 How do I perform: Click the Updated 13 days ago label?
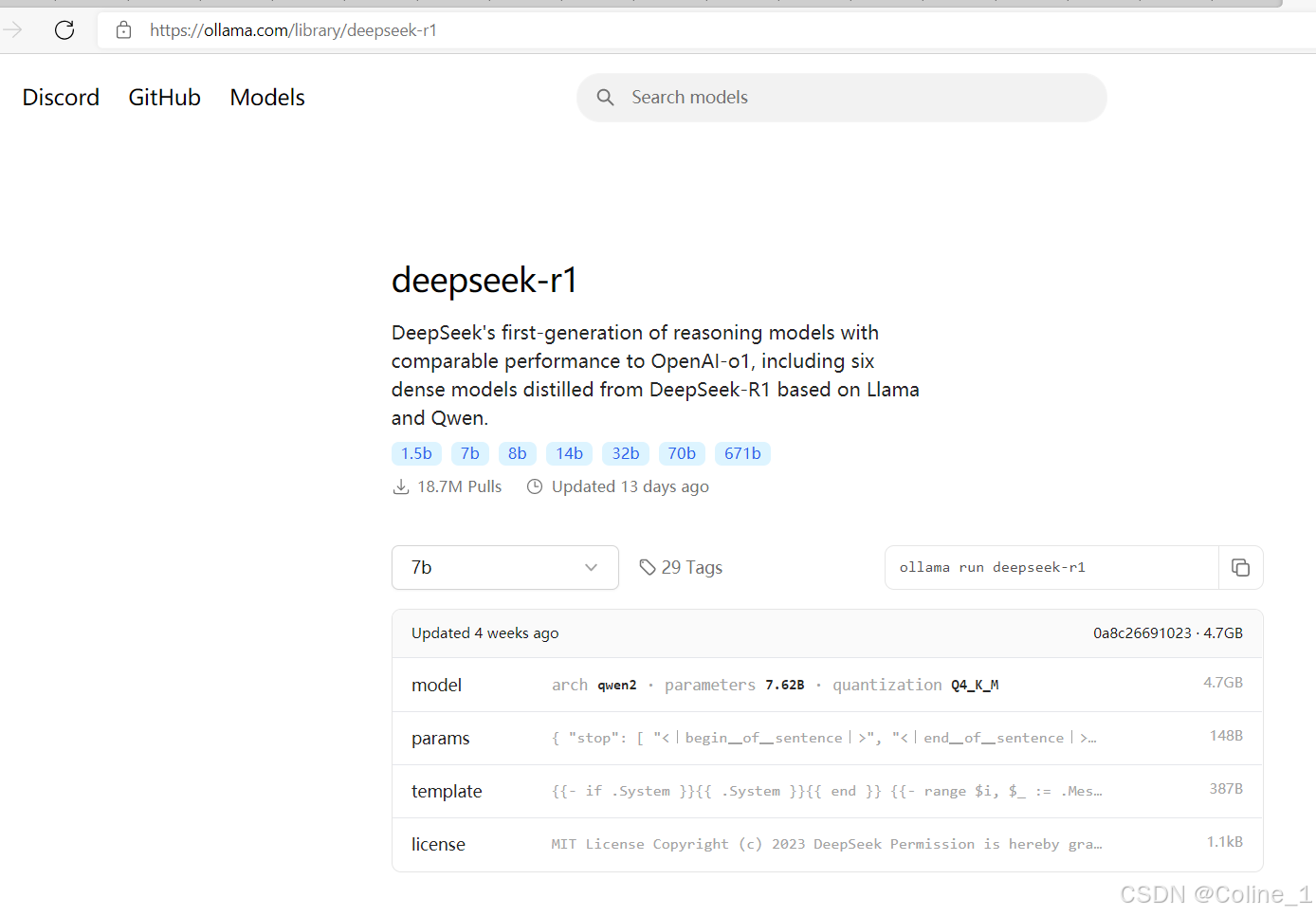(630, 486)
